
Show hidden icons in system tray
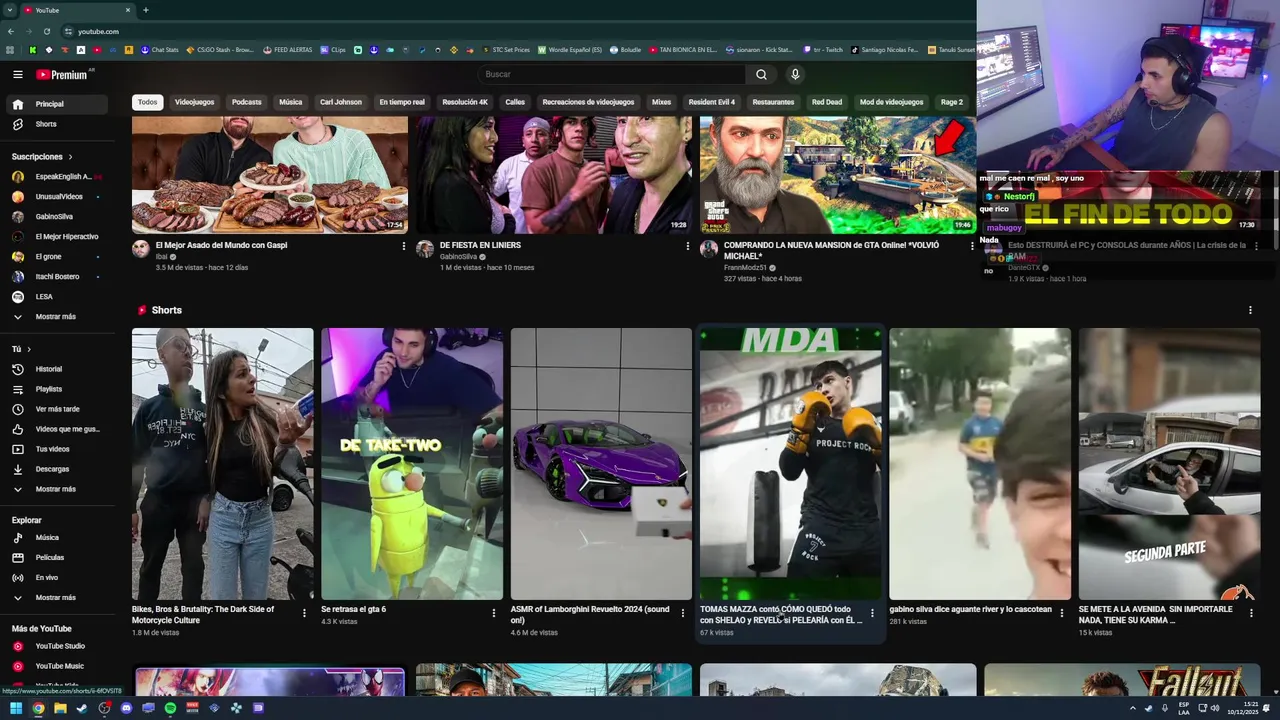coord(1133,708)
